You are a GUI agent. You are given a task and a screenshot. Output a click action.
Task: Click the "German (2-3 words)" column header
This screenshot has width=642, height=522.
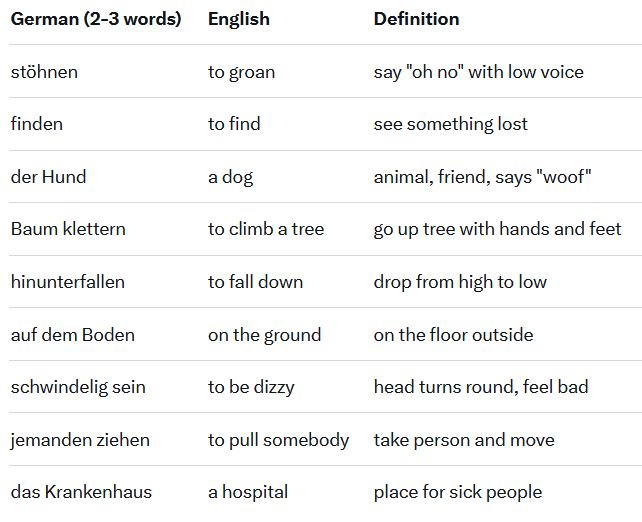96,19
